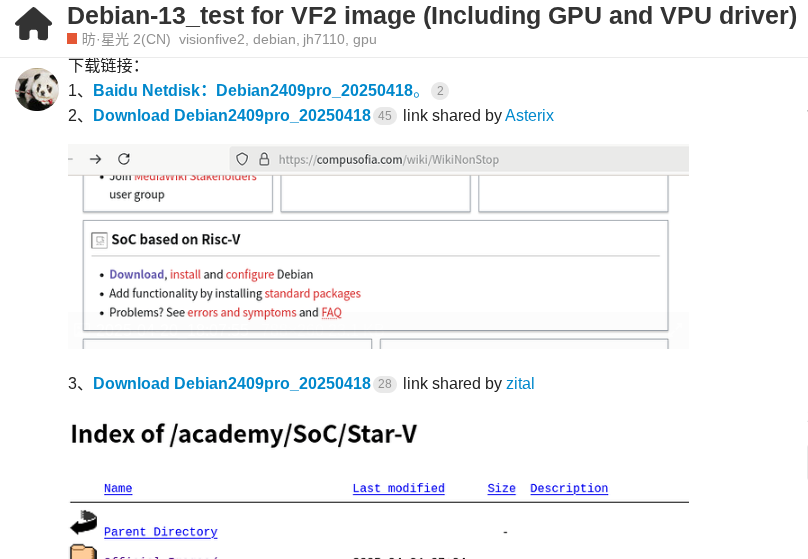Click the icon beside SoC based on Risc-V
The height and width of the screenshot is (559, 808).
click(99, 240)
